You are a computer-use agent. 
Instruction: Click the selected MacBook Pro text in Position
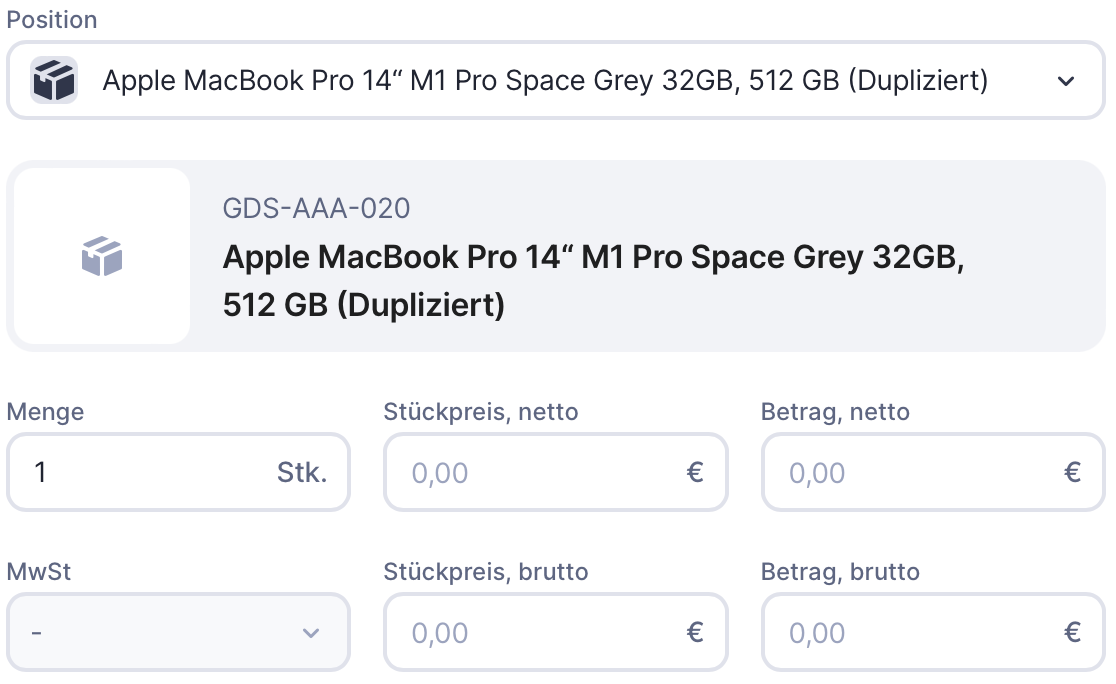[x=545, y=81]
